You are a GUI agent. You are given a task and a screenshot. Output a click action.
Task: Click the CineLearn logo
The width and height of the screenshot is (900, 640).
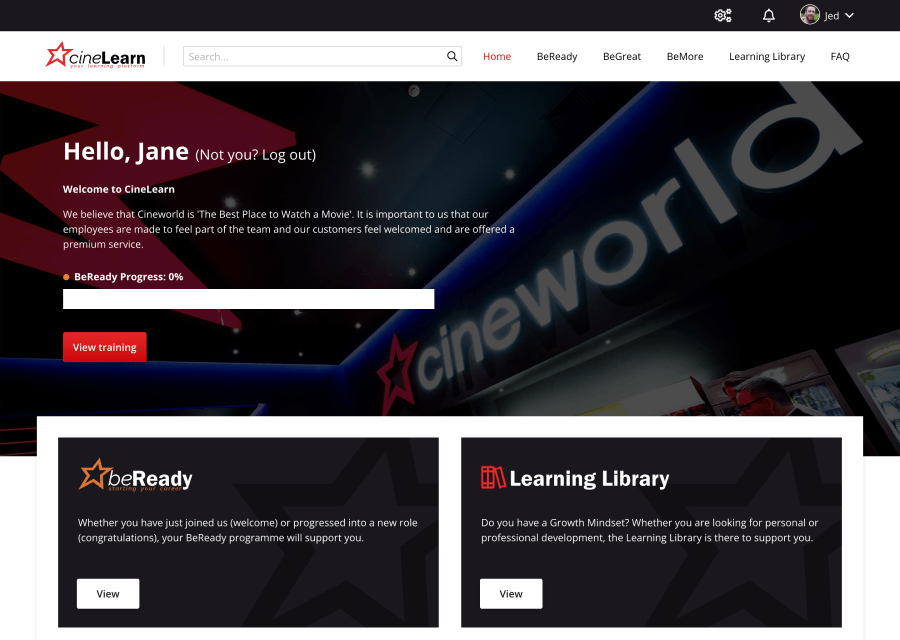[95, 56]
